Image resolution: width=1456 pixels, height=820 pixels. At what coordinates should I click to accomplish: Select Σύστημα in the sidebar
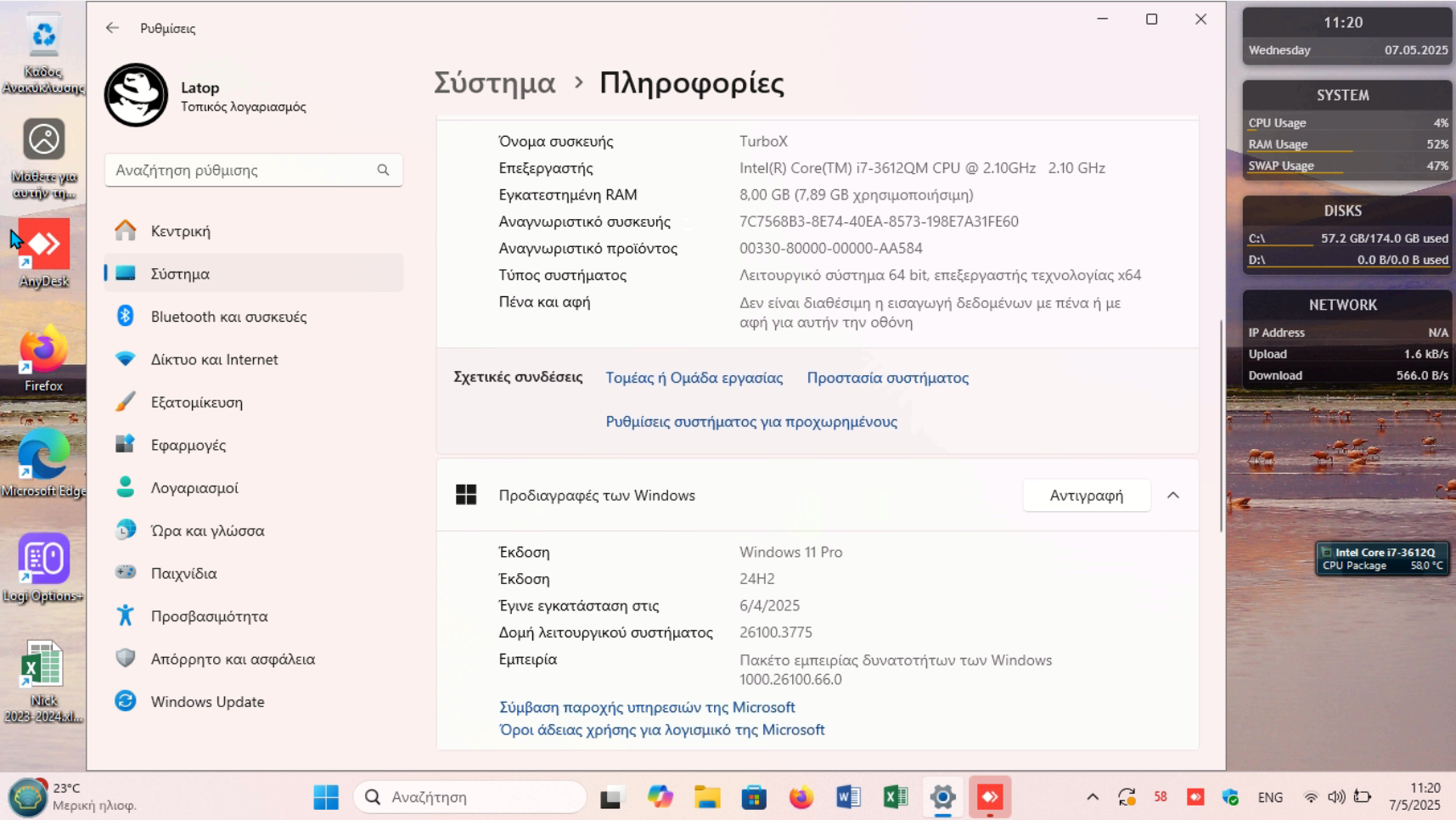(x=254, y=273)
